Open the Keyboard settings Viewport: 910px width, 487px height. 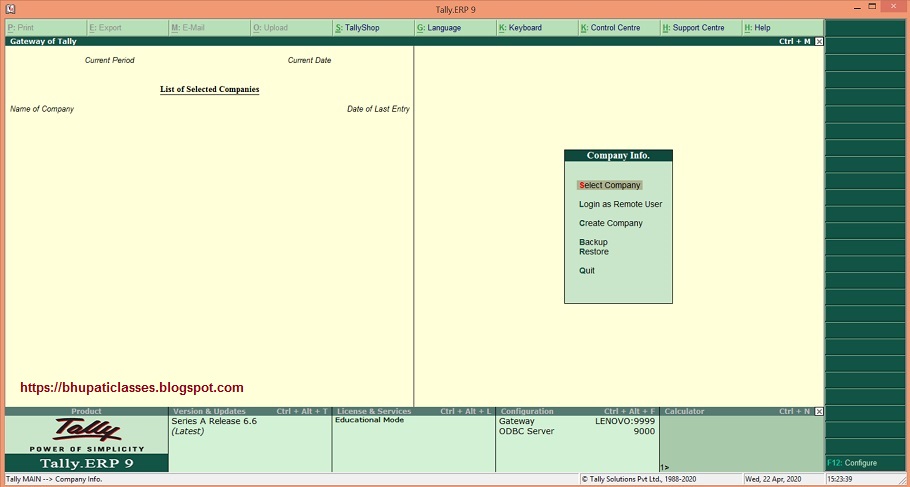click(x=537, y=27)
